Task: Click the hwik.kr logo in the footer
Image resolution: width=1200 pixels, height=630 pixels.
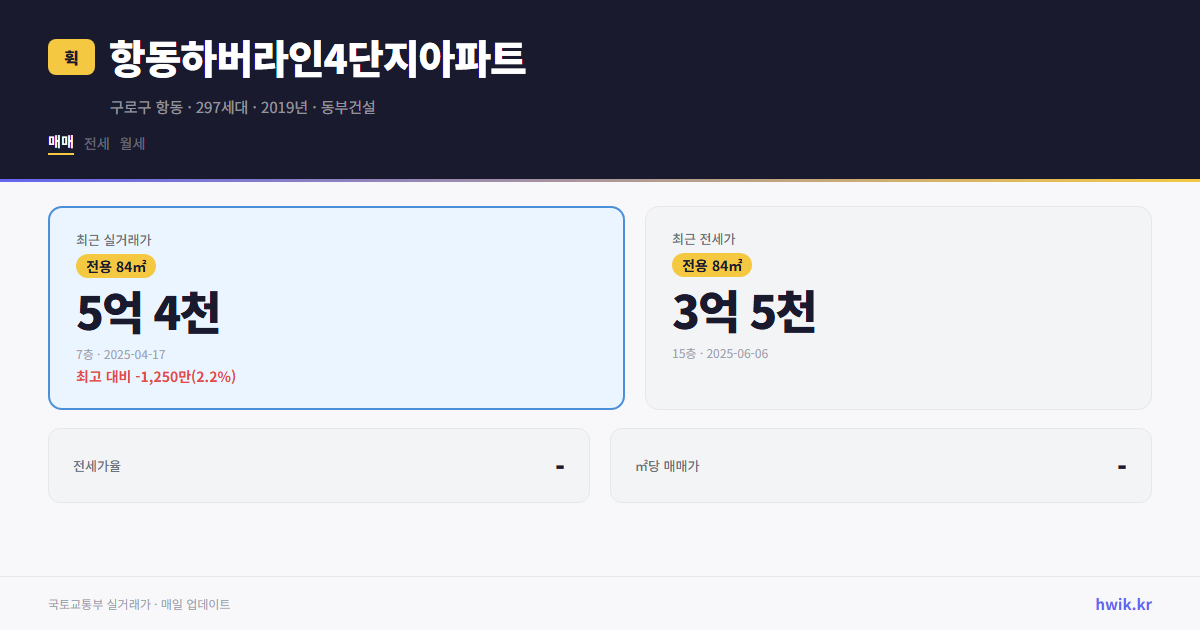Action: point(1122,604)
